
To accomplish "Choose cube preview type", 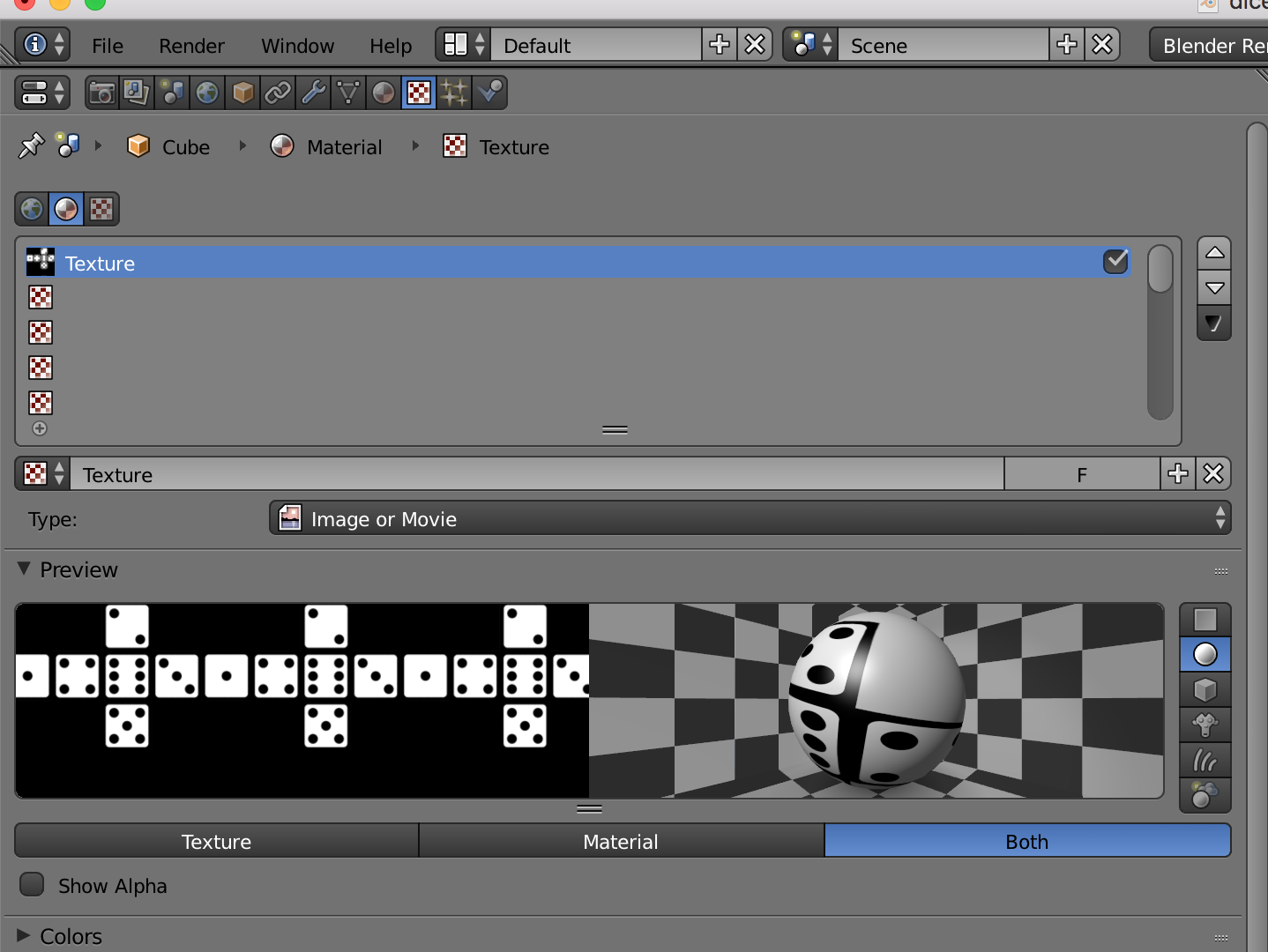I will point(1205,690).
